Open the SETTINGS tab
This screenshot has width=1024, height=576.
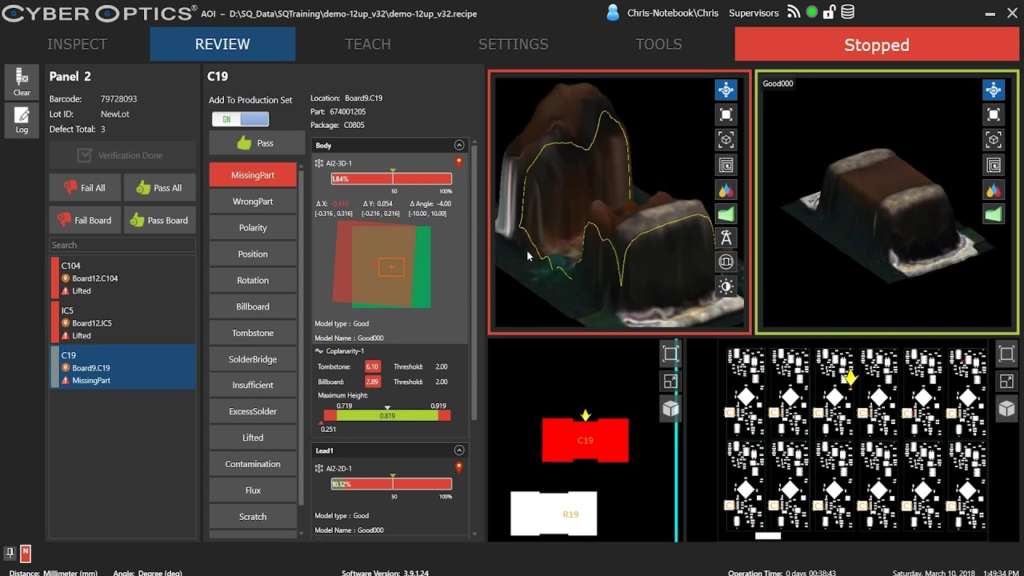(x=513, y=44)
